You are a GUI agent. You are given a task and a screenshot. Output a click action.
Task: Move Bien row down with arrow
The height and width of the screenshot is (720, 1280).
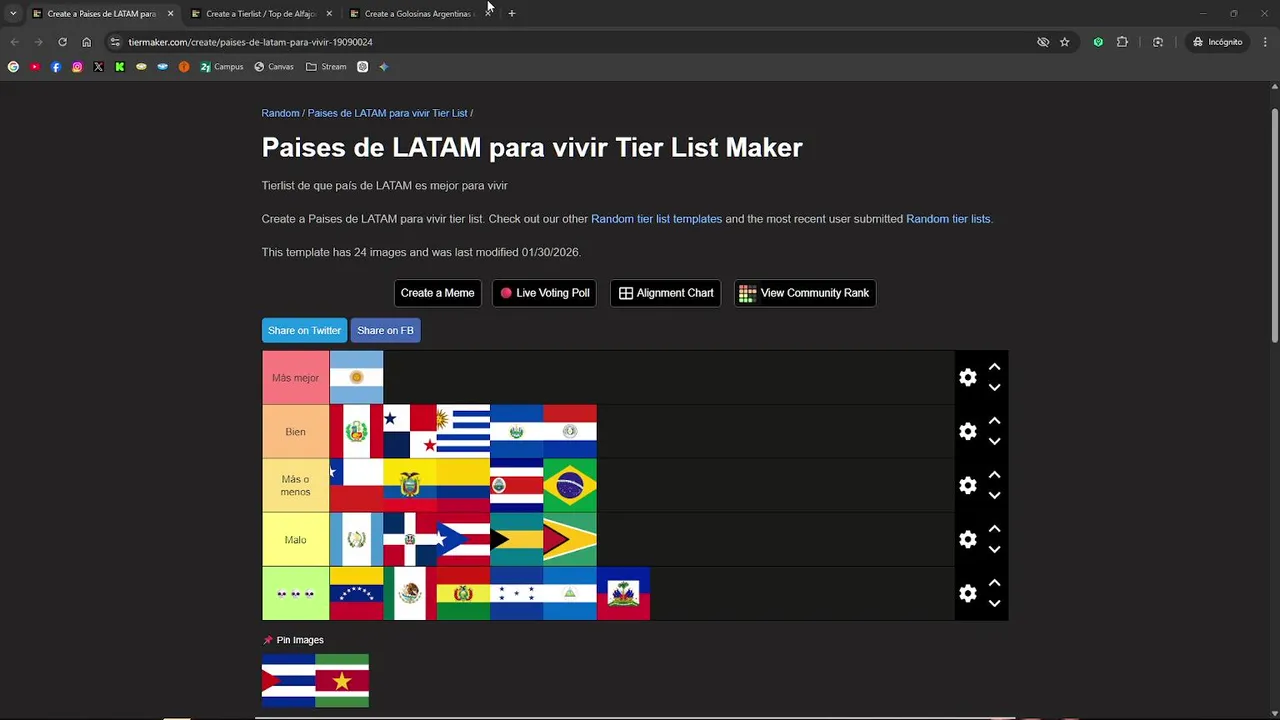[994, 441]
